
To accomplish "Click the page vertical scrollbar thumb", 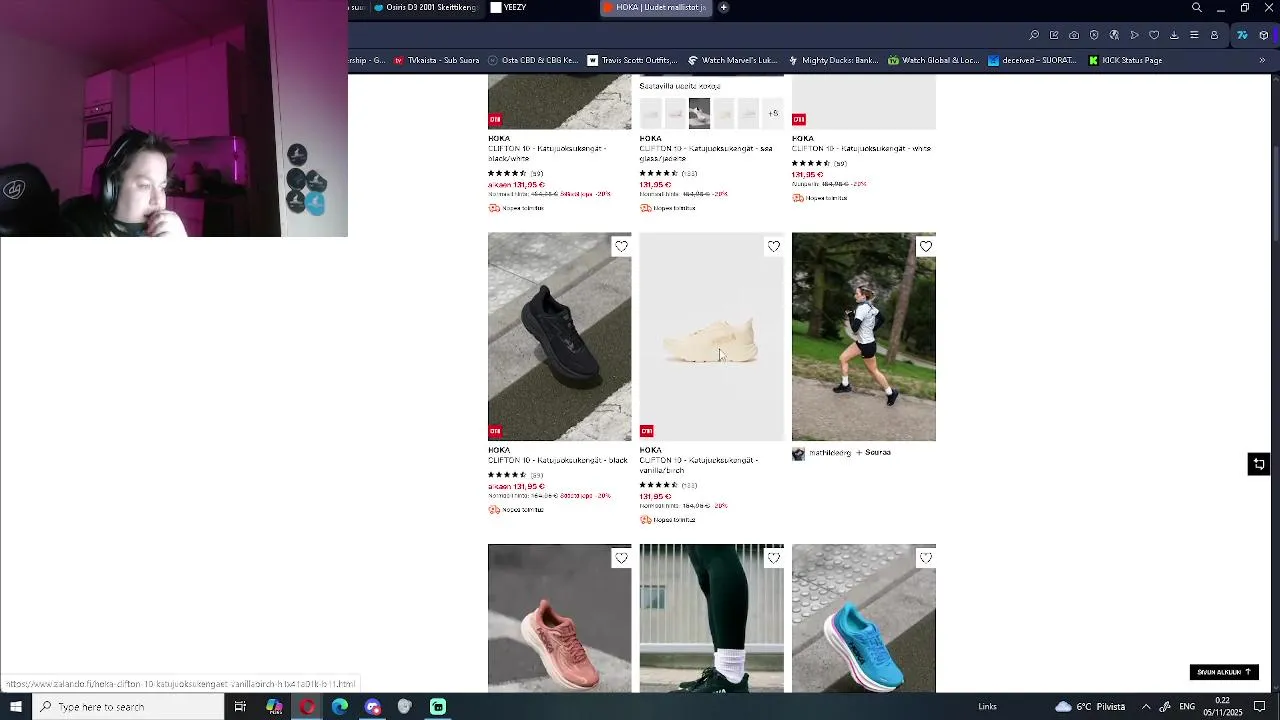I will [x=1275, y=193].
